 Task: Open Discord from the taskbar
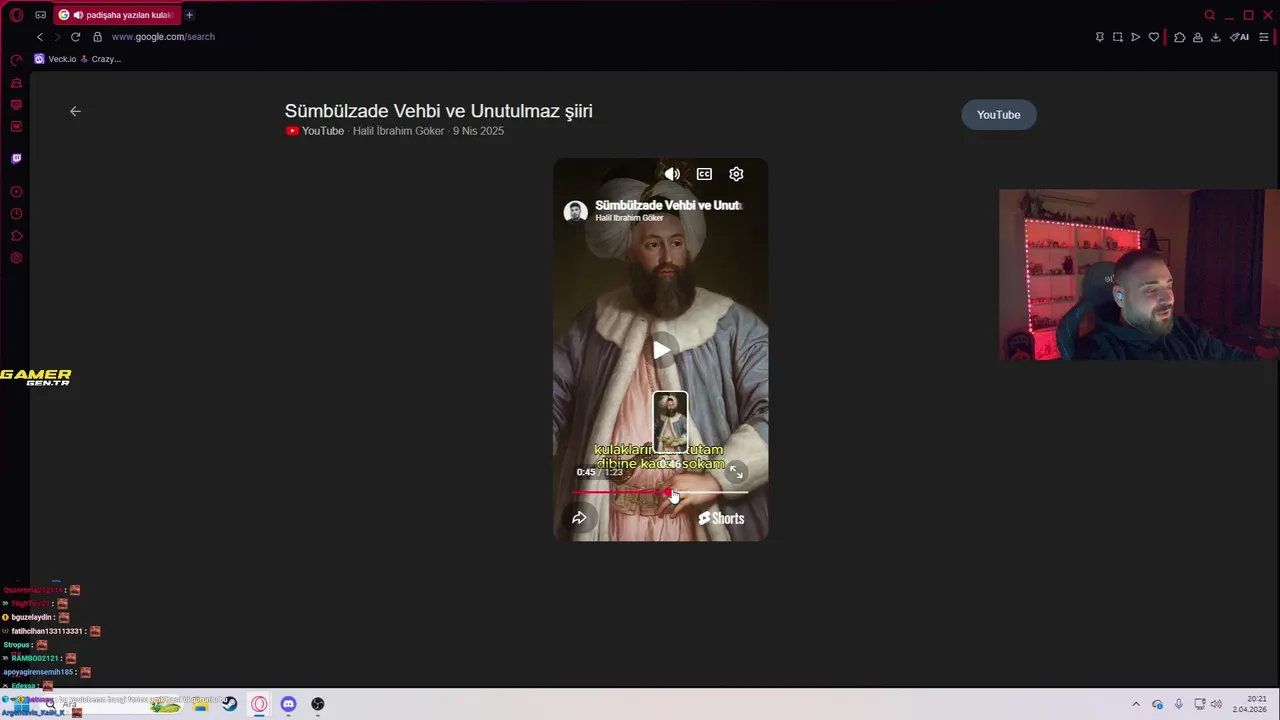[x=288, y=704]
